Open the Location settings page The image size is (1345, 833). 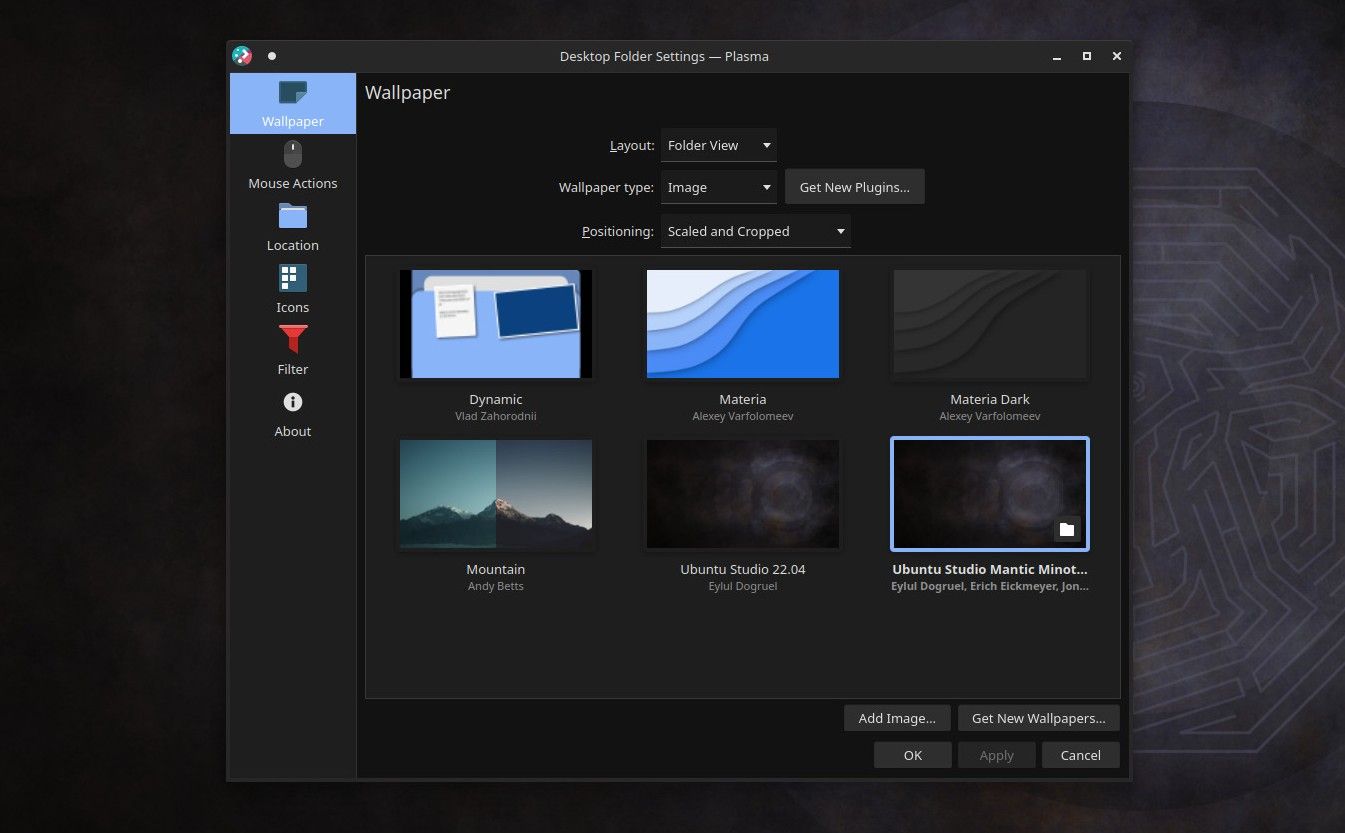tap(292, 227)
